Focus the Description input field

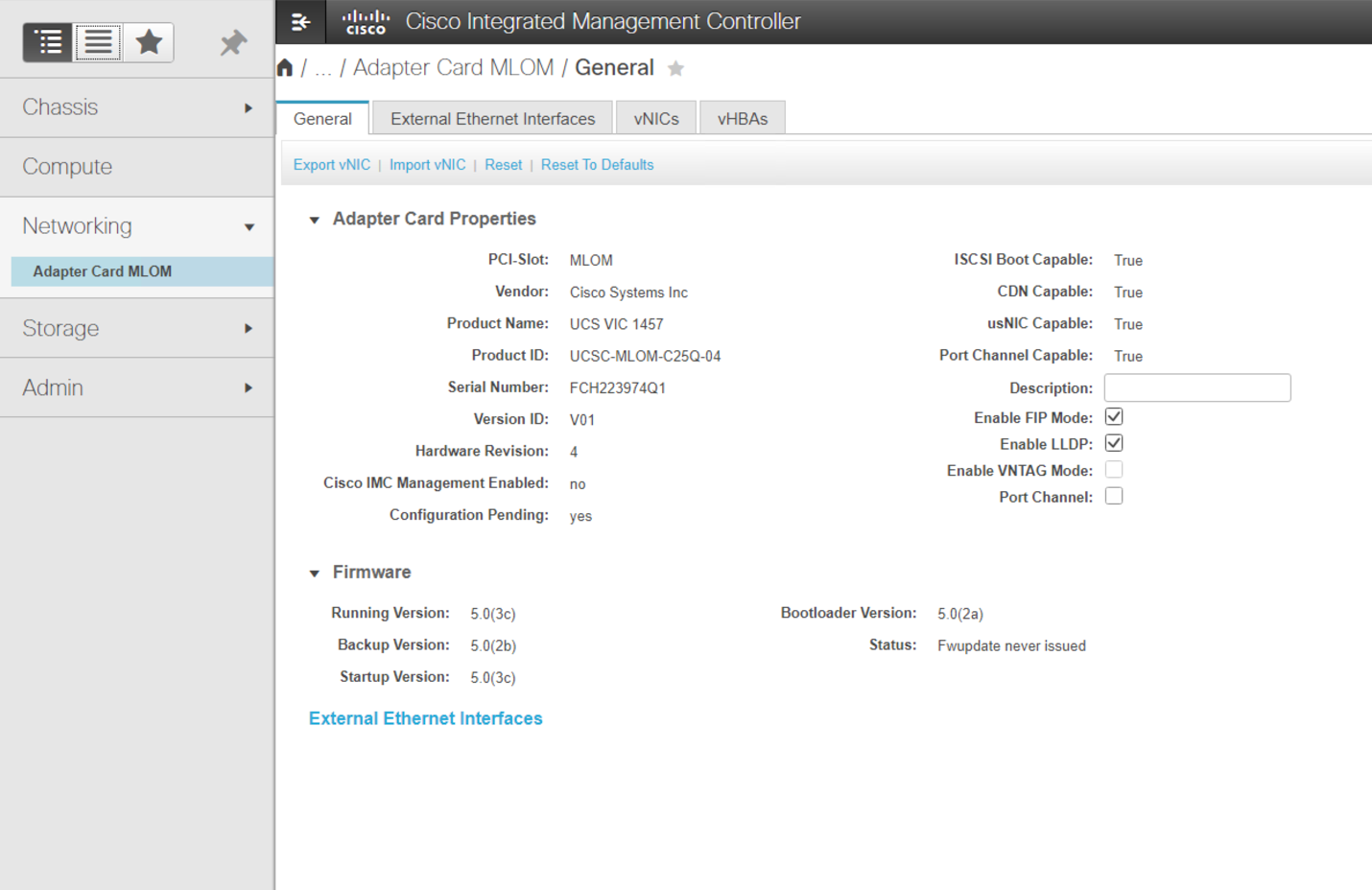[x=1197, y=387]
